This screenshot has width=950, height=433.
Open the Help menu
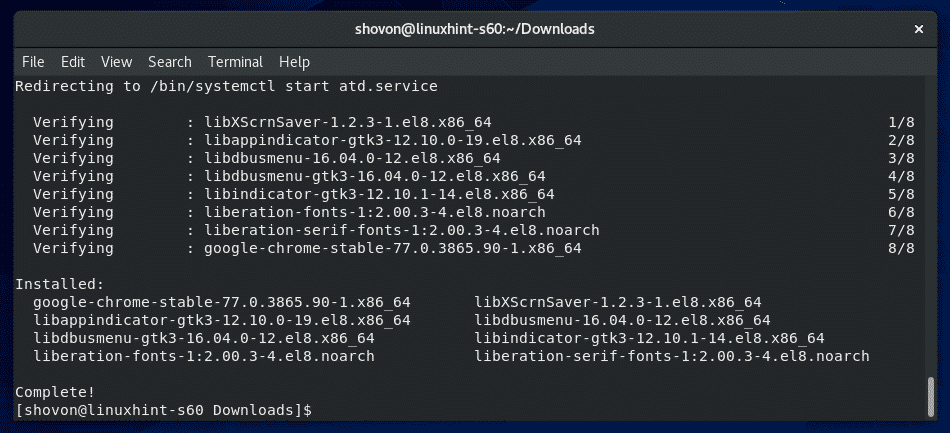295,62
